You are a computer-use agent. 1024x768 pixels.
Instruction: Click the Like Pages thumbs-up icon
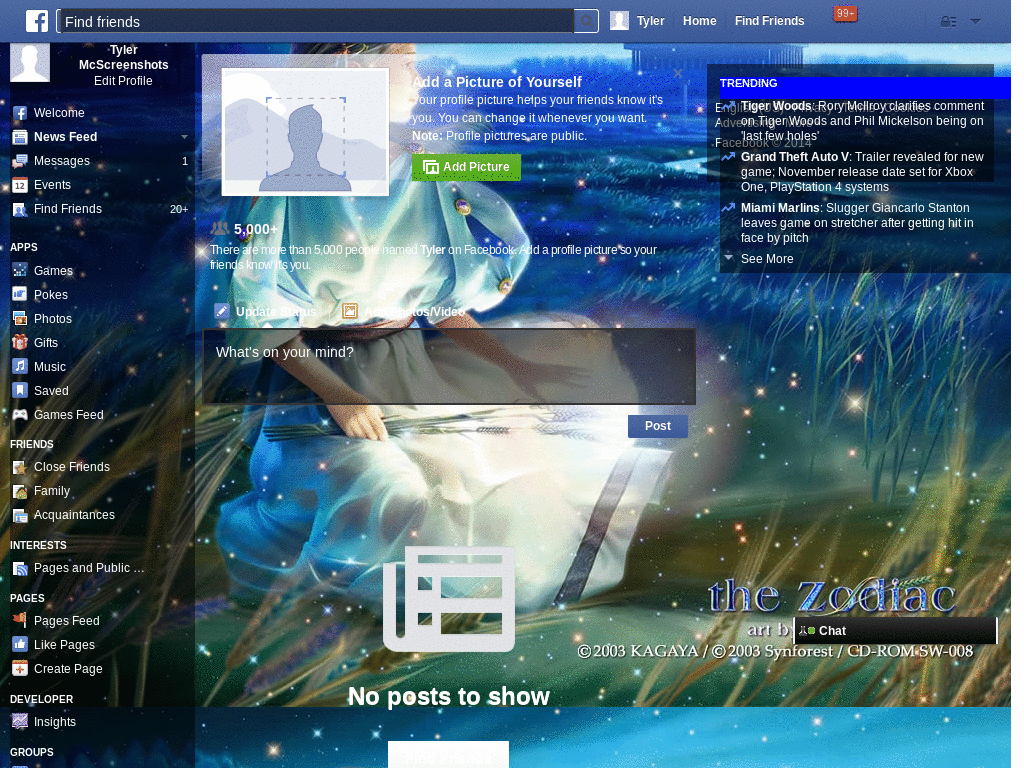[x=20, y=645]
